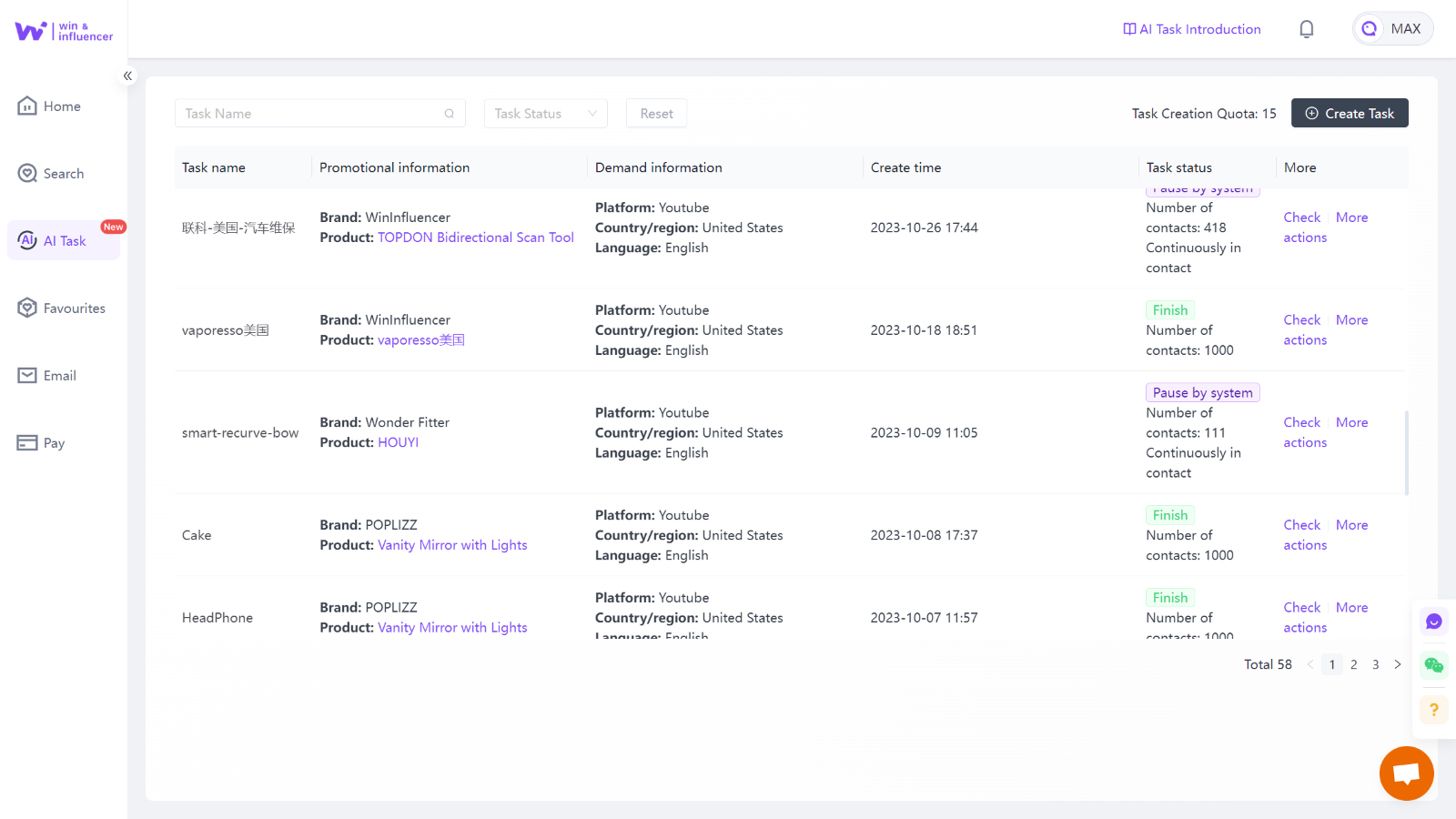Click the notification bell icon
1456x819 pixels.
click(1306, 29)
